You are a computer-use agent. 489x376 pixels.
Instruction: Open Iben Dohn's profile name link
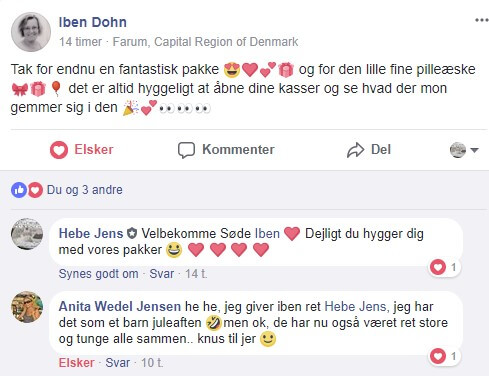tap(93, 22)
